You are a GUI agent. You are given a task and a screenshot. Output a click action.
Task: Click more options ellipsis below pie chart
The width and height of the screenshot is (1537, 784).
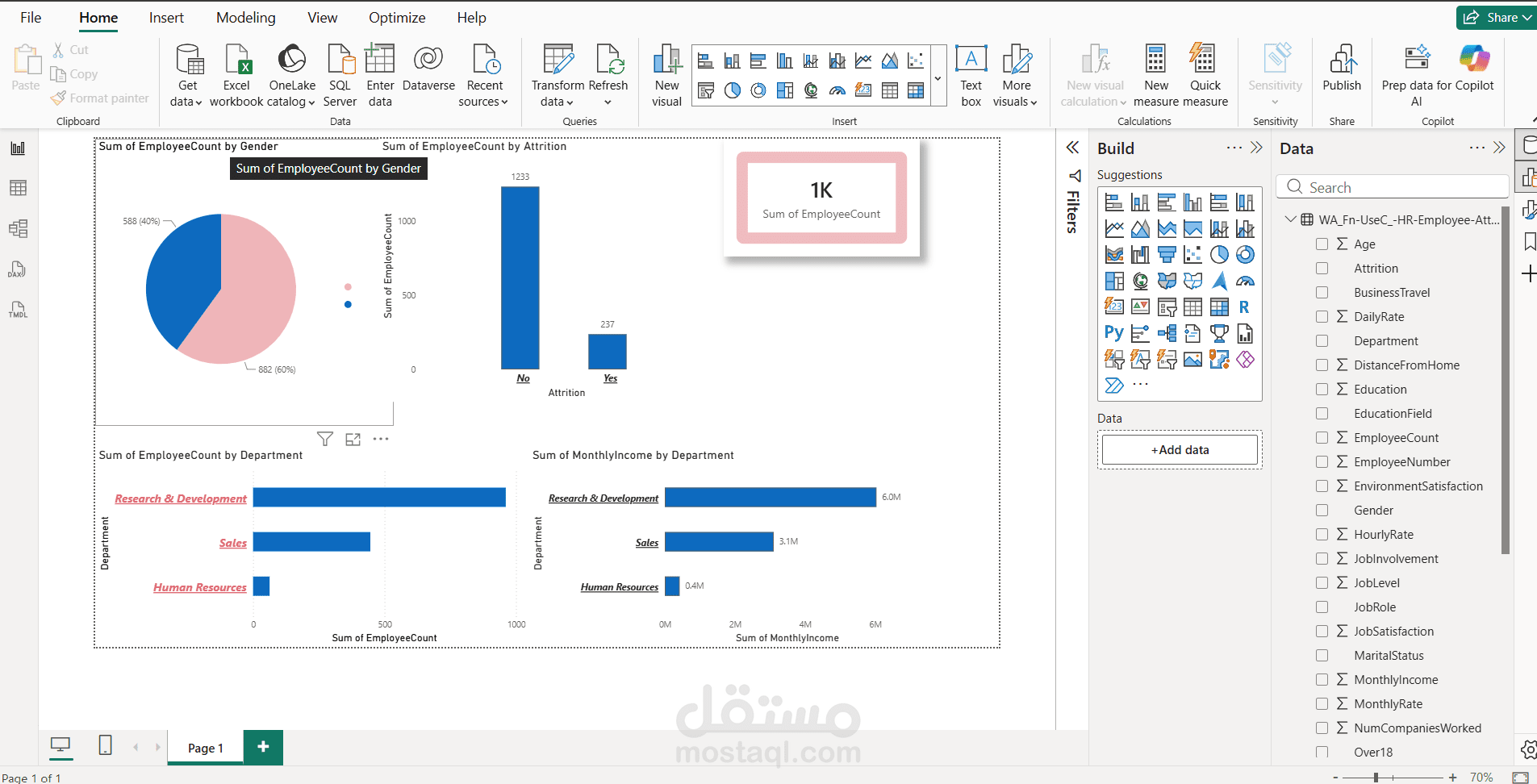[x=381, y=439]
